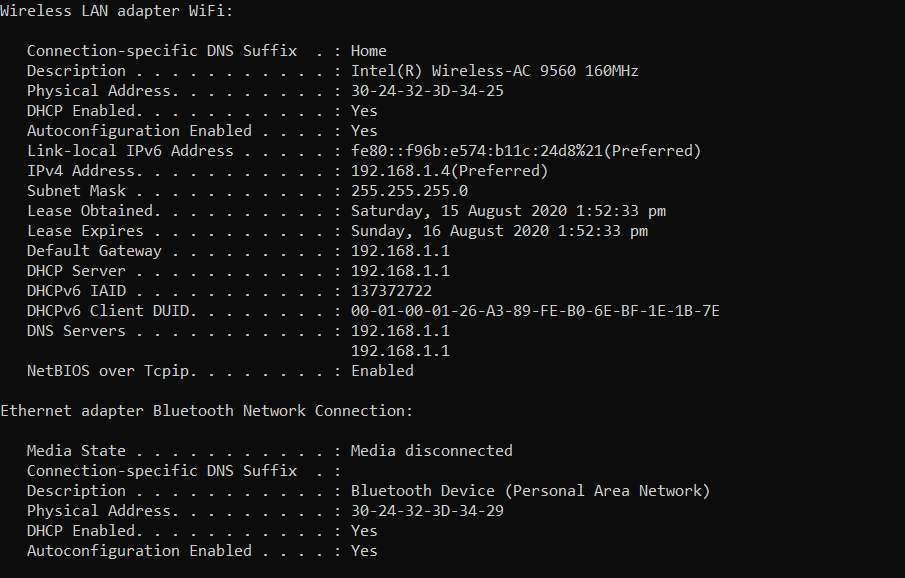The height and width of the screenshot is (578, 905).
Task: Click the subnet mask value 255.255.255.0
Action: coord(409,191)
